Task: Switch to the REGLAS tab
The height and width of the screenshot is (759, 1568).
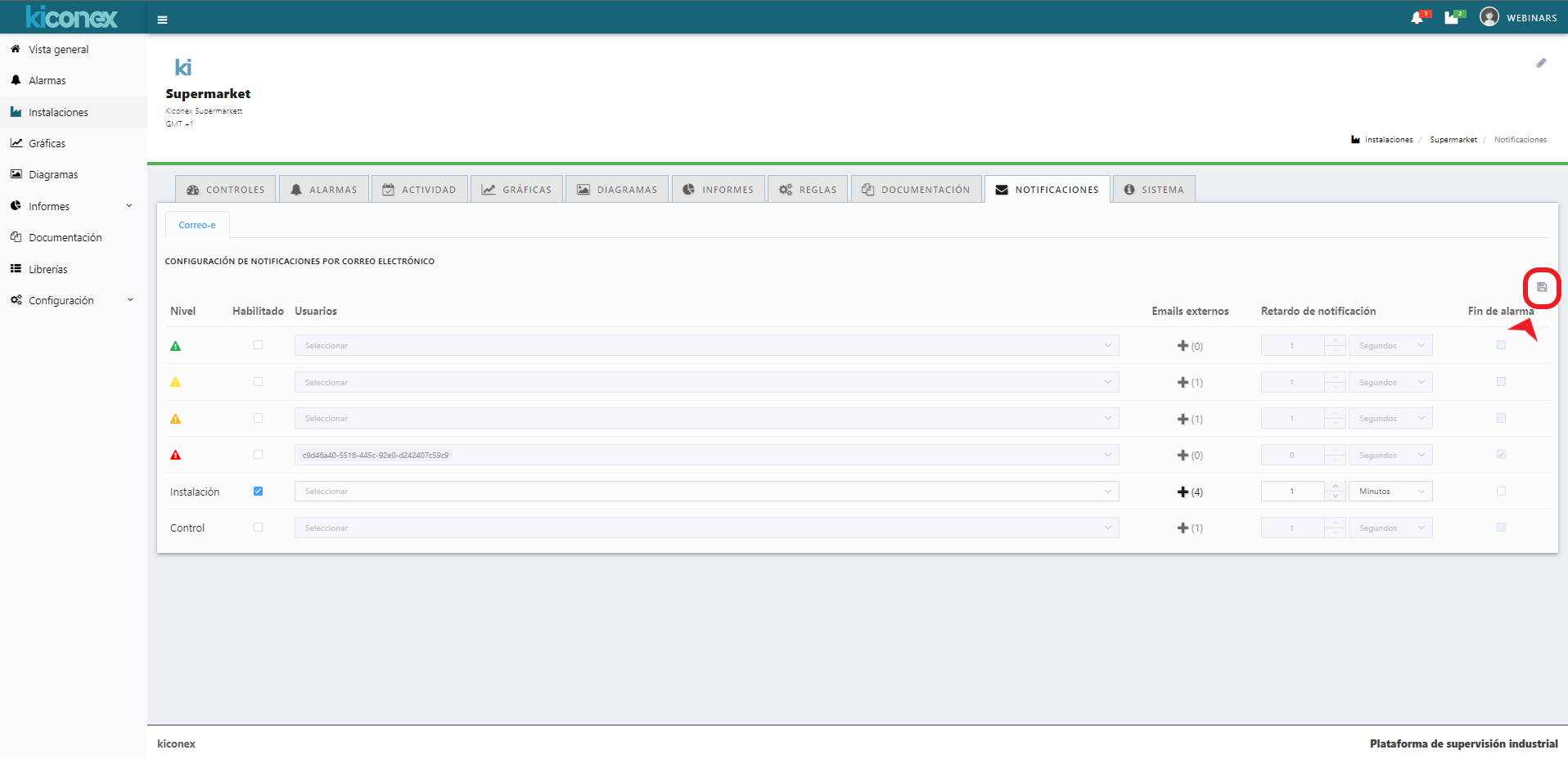Action: click(808, 190)
